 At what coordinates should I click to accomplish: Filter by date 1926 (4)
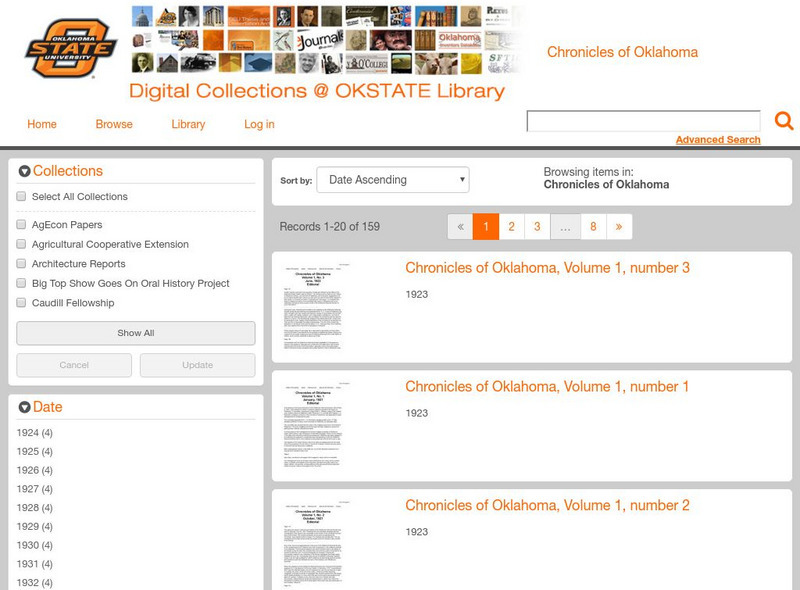coord(35,470)
